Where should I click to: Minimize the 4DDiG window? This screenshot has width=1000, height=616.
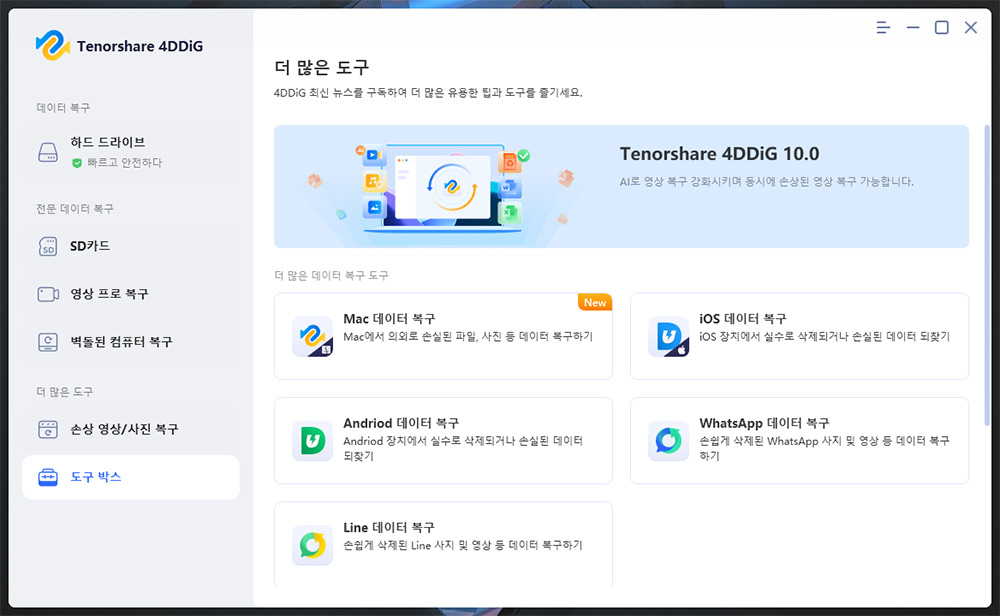tap(913, 27)
